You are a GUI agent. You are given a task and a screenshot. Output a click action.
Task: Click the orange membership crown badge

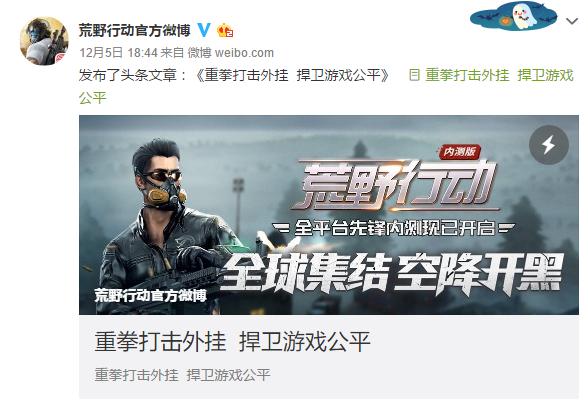click(x=225, y=30)
